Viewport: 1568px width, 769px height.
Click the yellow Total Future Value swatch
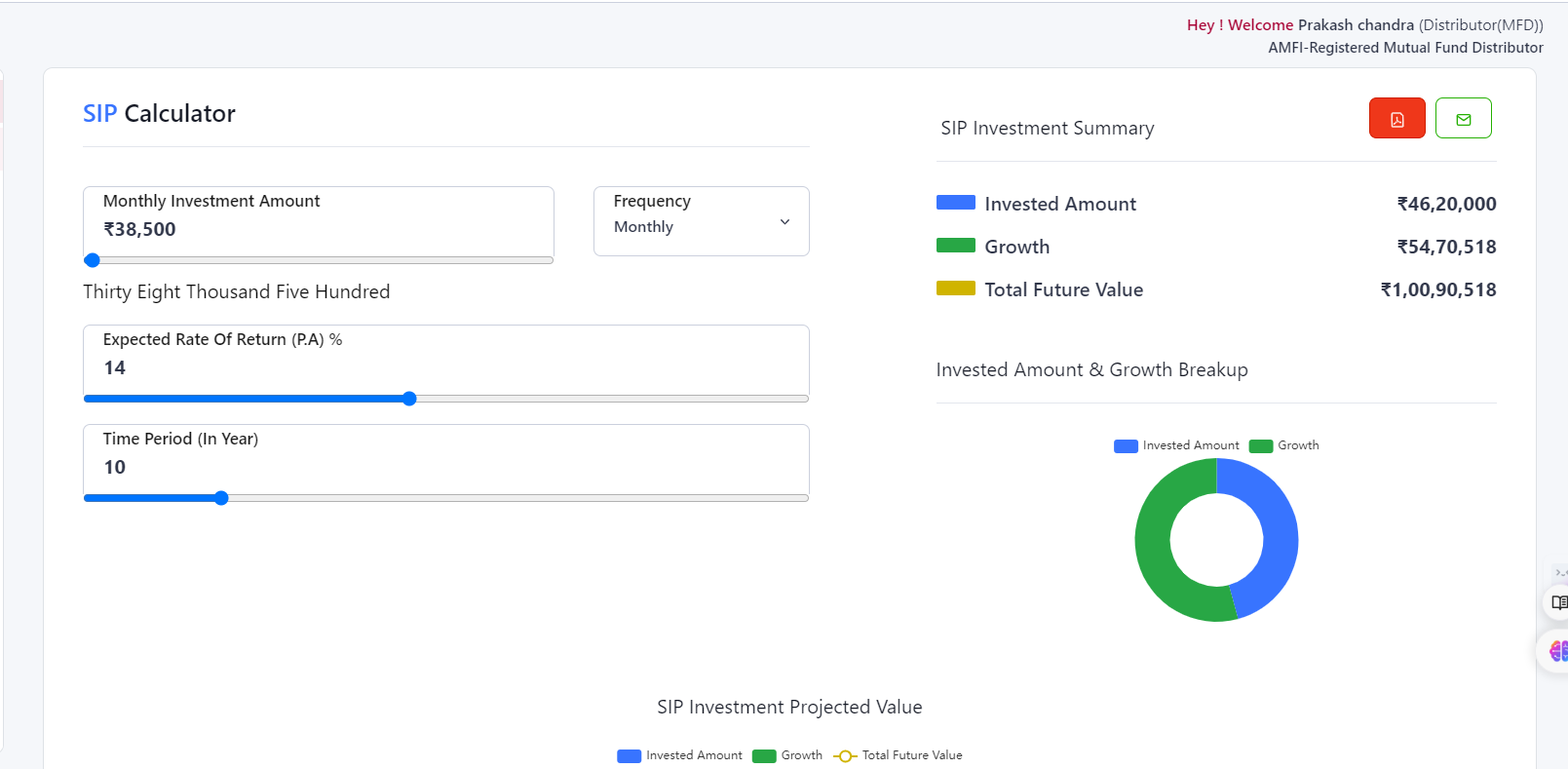click(x=955, y=288)
